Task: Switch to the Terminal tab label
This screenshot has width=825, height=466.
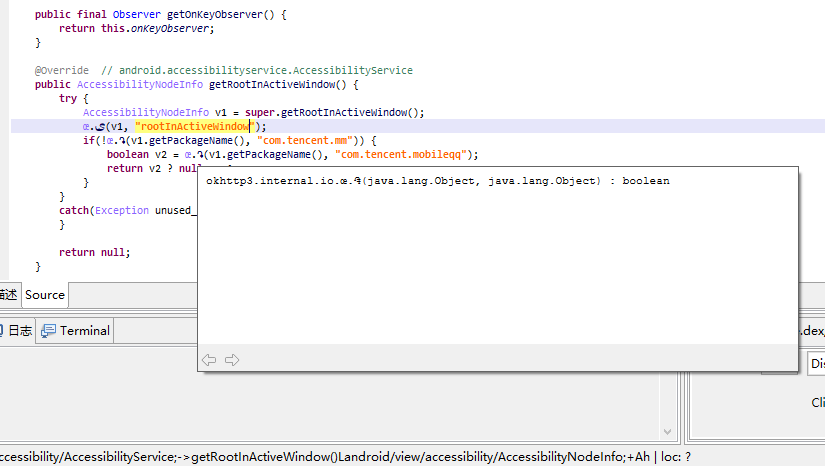Action: coord(84,331)
